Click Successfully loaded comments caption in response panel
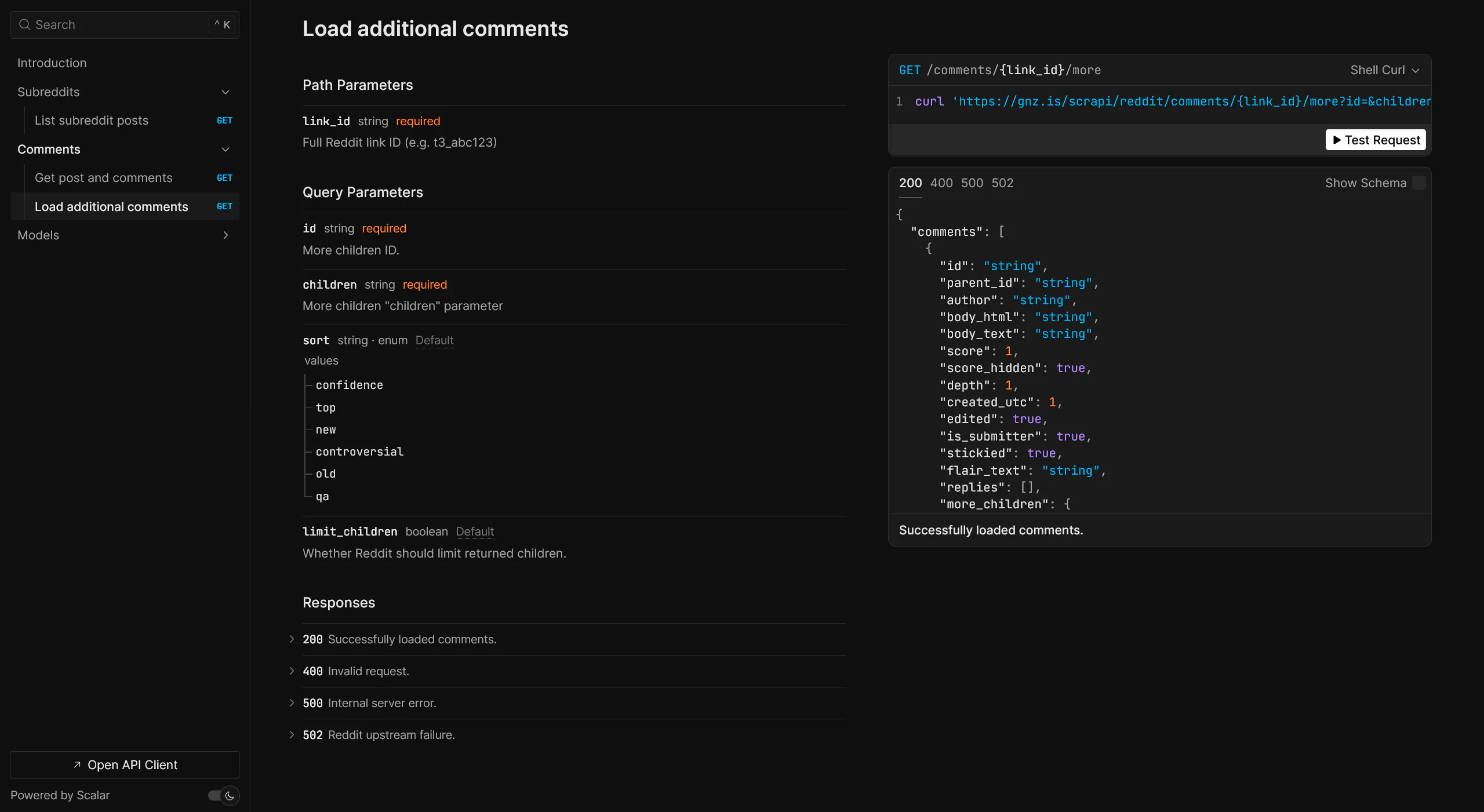 (x=991, y=530)
